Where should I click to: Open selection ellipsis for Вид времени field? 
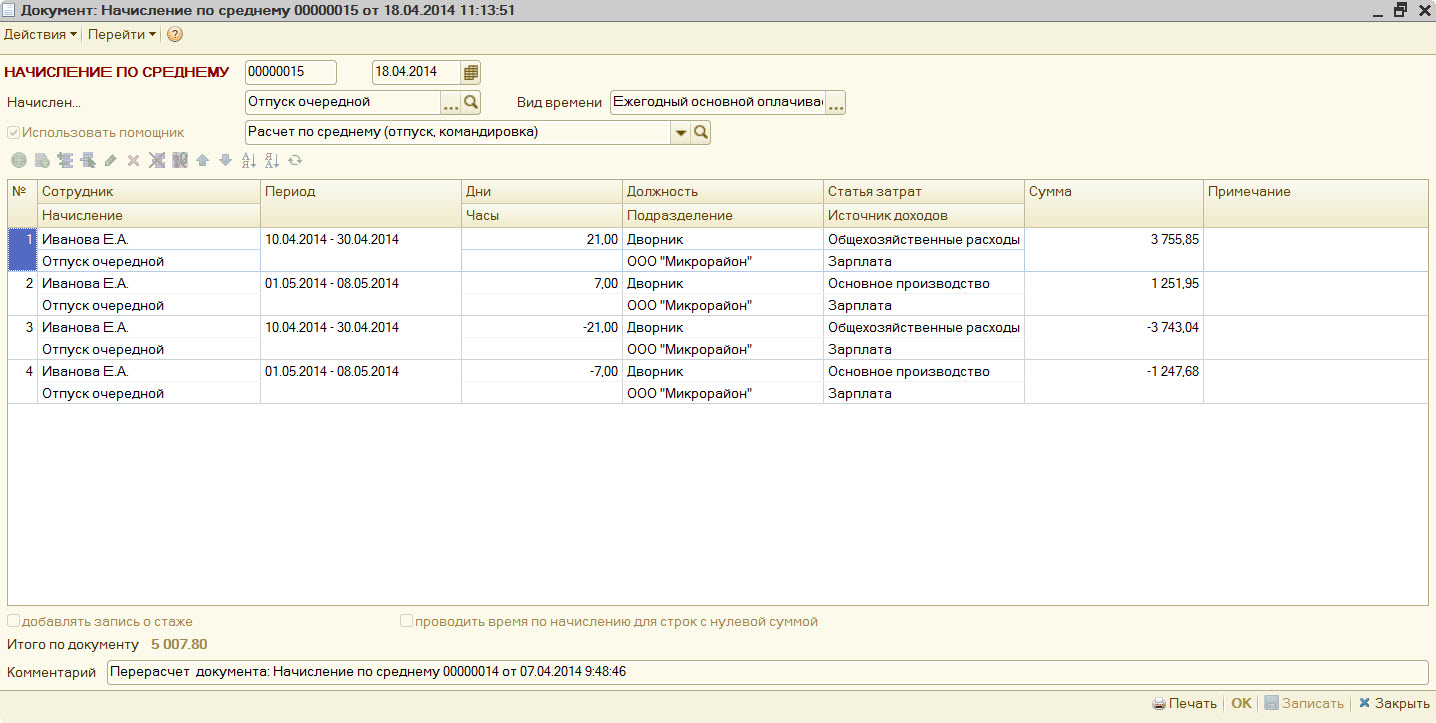tap(835, 103)
